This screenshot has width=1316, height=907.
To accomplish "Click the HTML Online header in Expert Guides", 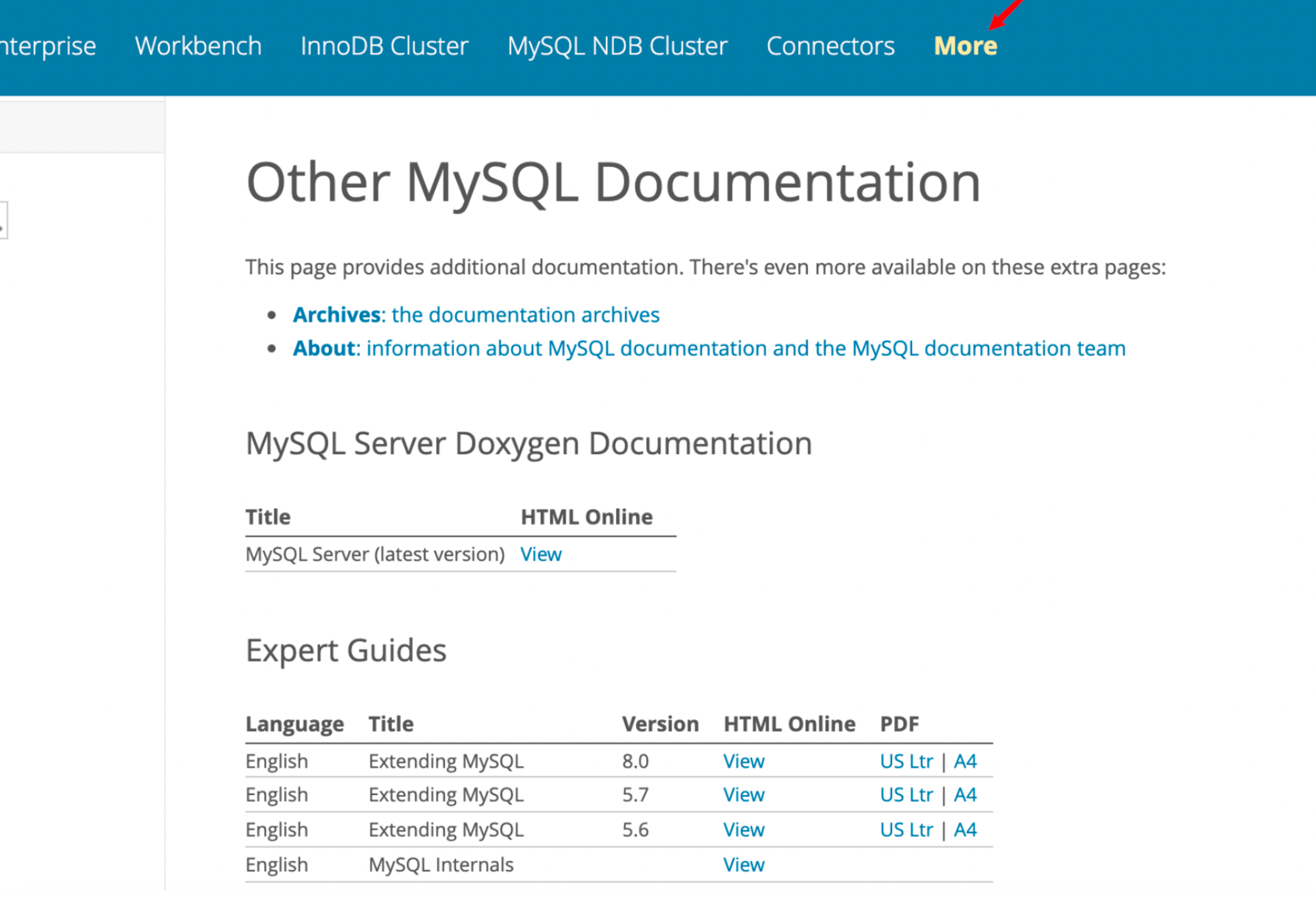I will tap(790, 724).
